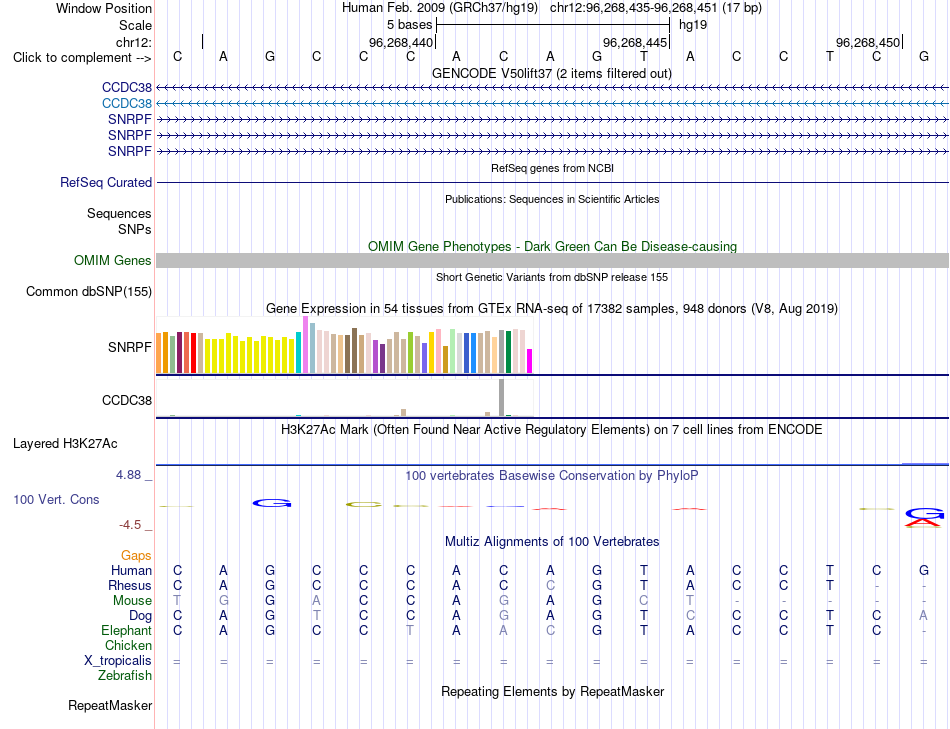Click the 96,268,440 position marker
This screenshot has width=950, height=729.
coord(401,42)
